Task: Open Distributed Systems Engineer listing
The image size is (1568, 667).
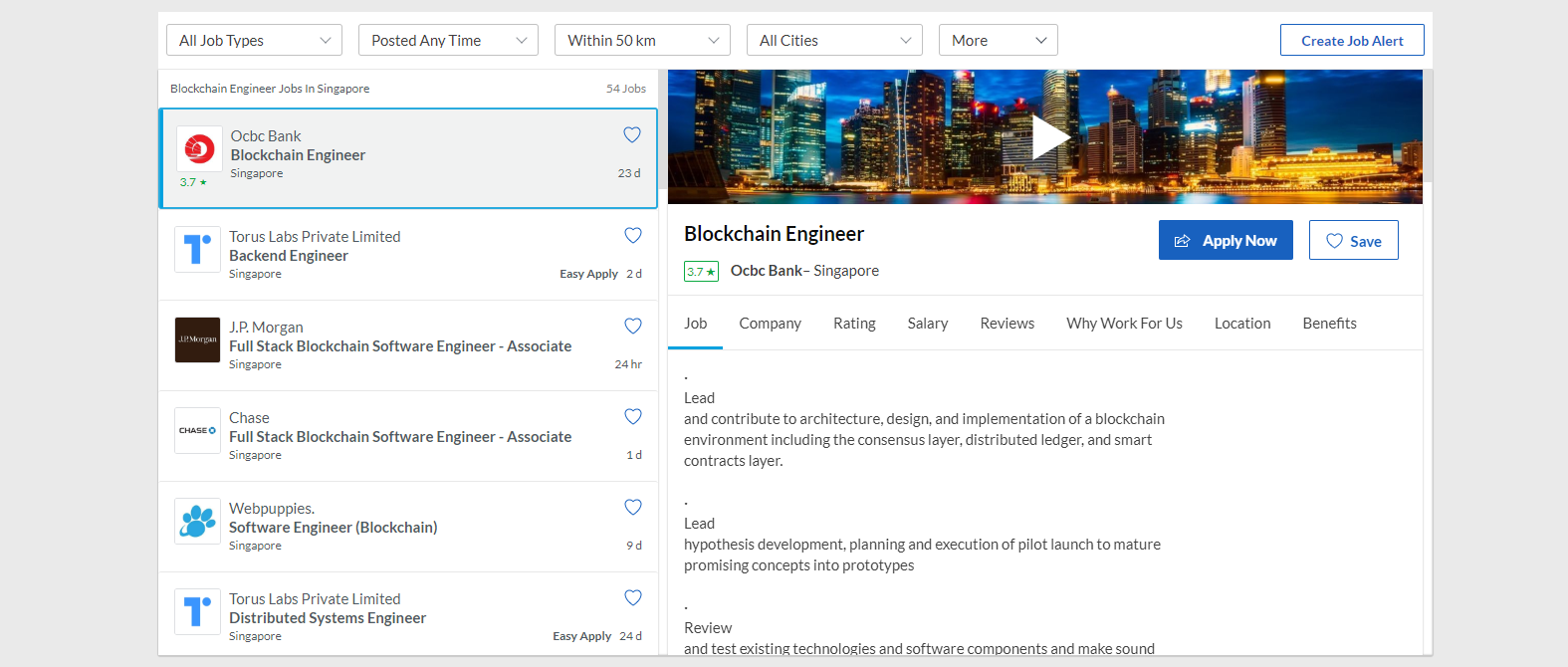Action: [x=328, y=617]
